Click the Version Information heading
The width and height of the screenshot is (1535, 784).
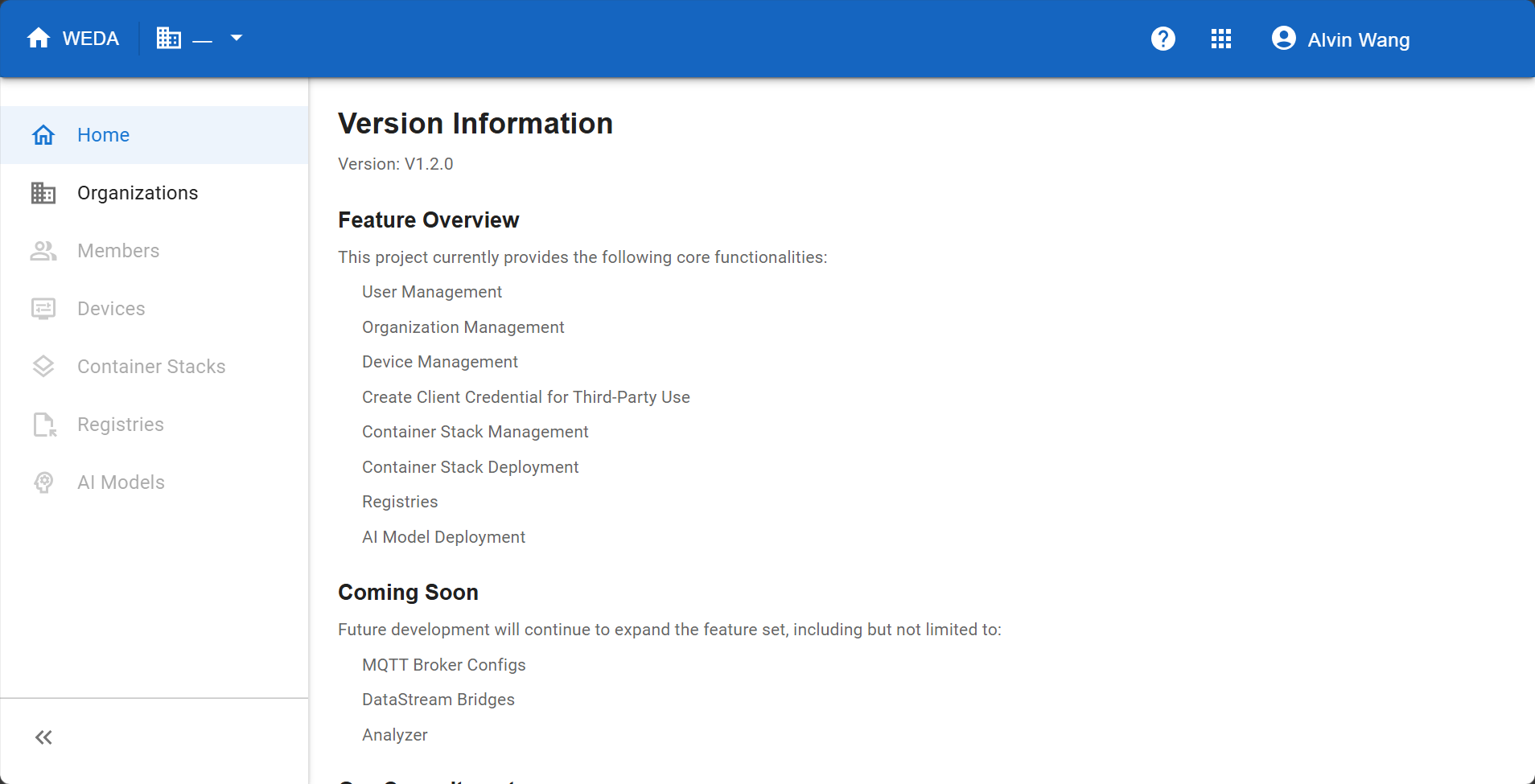coord(475,124)
